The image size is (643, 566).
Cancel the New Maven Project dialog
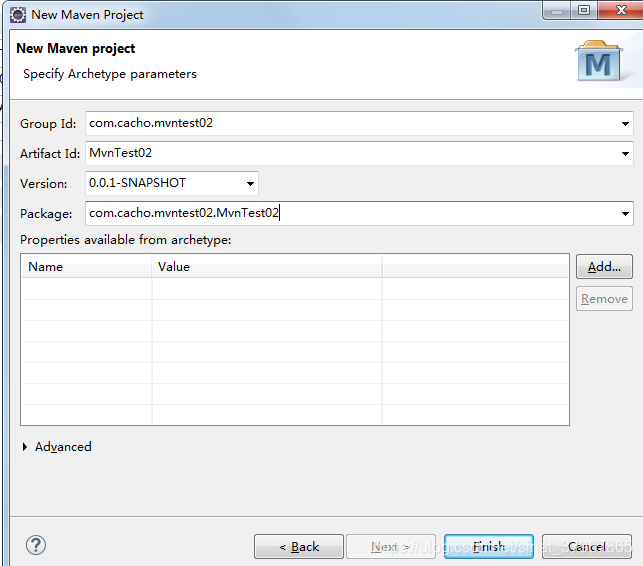587,546
